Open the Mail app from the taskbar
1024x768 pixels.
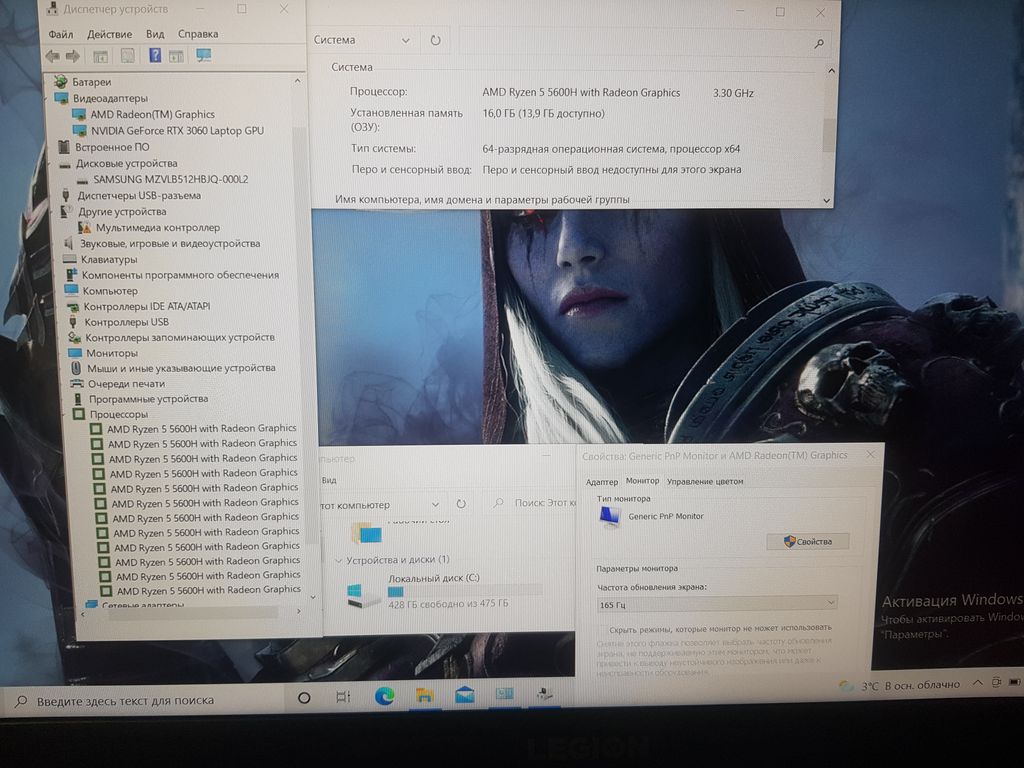tap(464, 695)
